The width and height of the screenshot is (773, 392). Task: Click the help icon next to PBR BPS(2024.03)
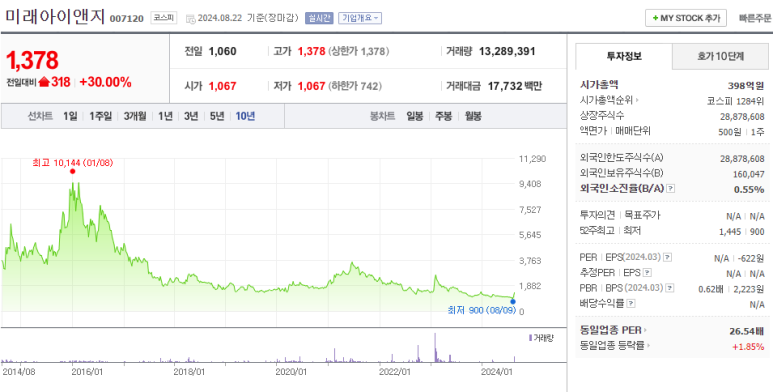[670, 288]
